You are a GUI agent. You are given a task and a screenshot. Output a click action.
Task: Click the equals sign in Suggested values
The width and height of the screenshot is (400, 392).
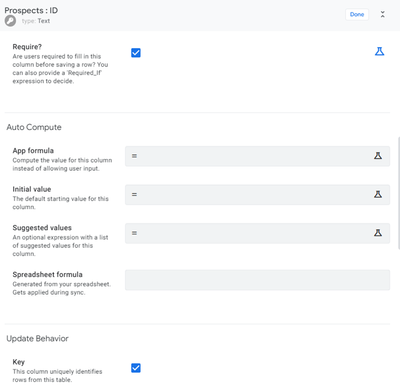point(134,233)
